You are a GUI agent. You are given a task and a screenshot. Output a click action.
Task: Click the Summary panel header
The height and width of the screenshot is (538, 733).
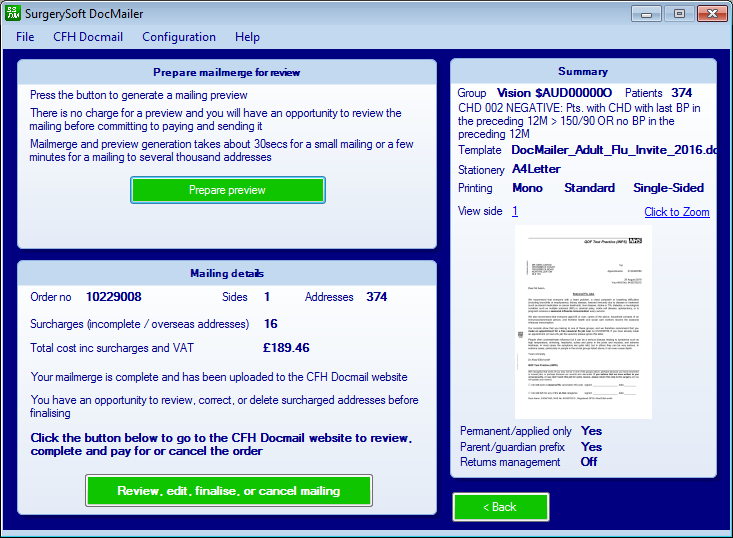583,72
